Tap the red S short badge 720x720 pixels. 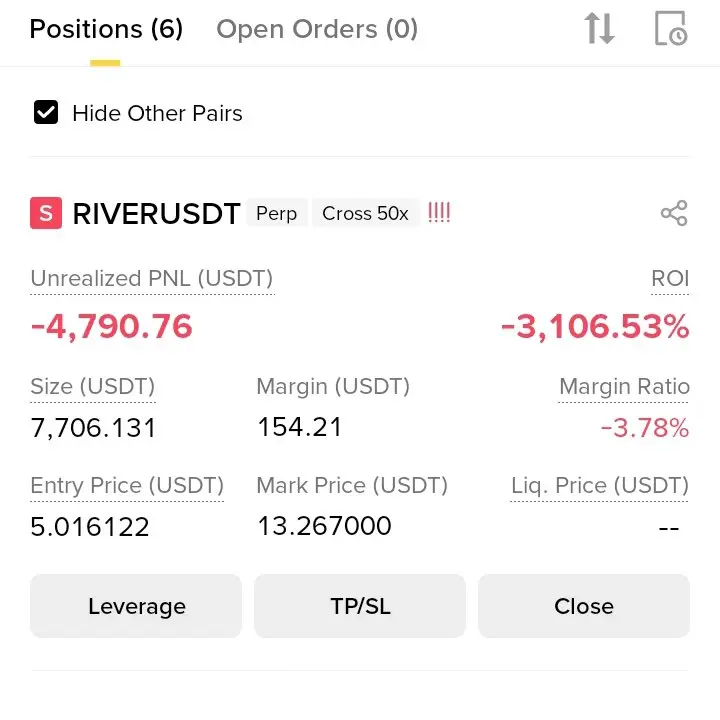46,213
